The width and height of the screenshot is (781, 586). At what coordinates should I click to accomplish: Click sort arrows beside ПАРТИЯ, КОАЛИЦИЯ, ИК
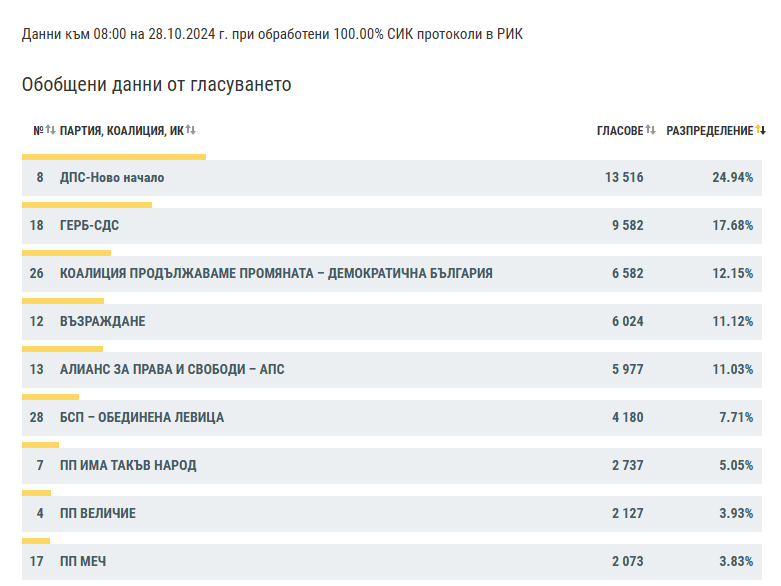pos(190,130)
